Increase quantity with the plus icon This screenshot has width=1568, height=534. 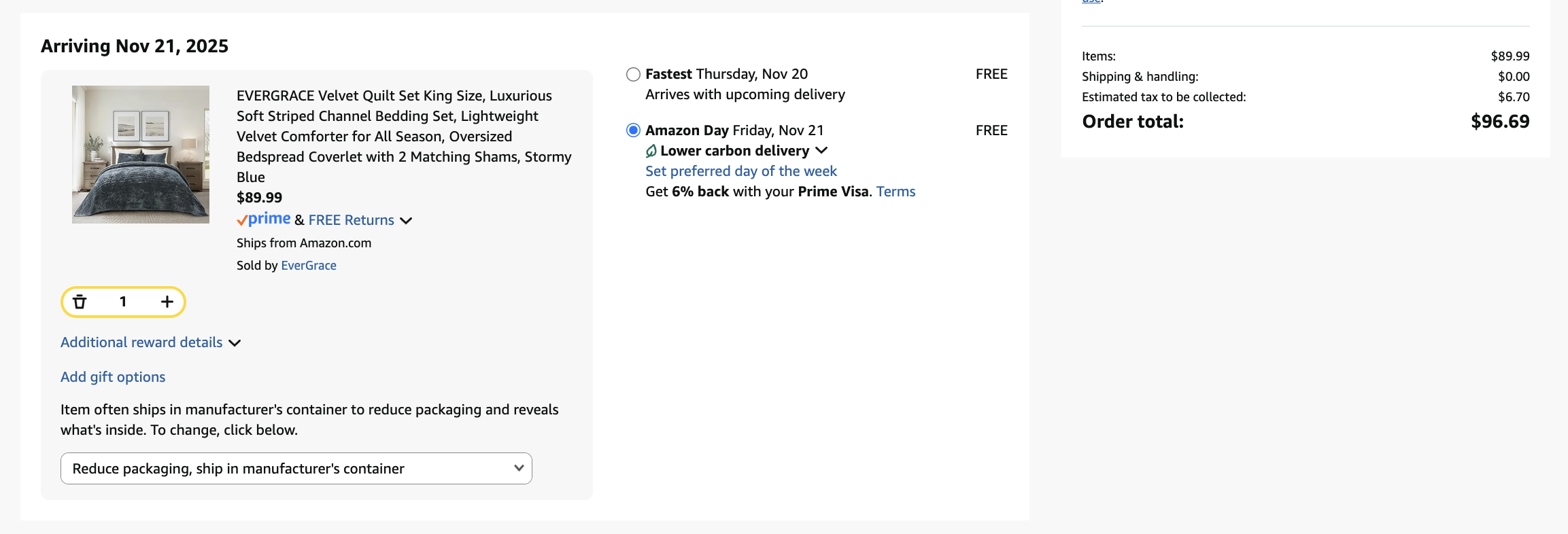tap(167, 302)
